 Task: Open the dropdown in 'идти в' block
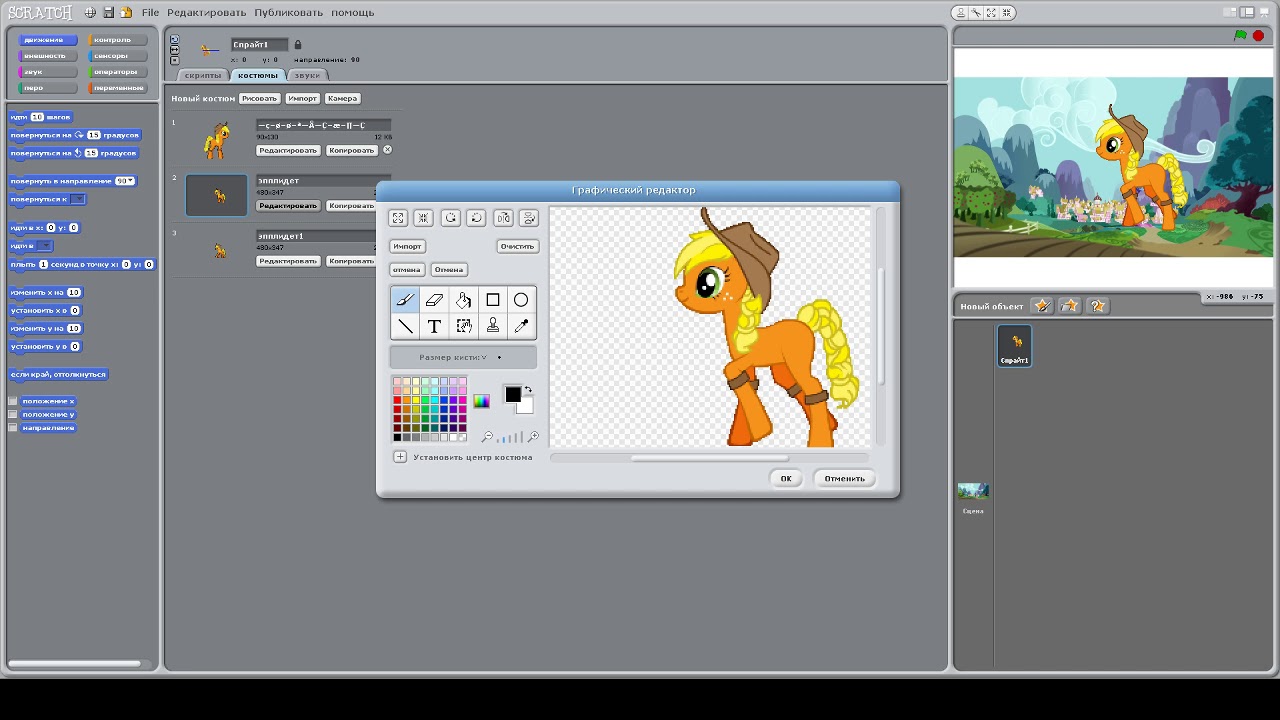(45, 245)
